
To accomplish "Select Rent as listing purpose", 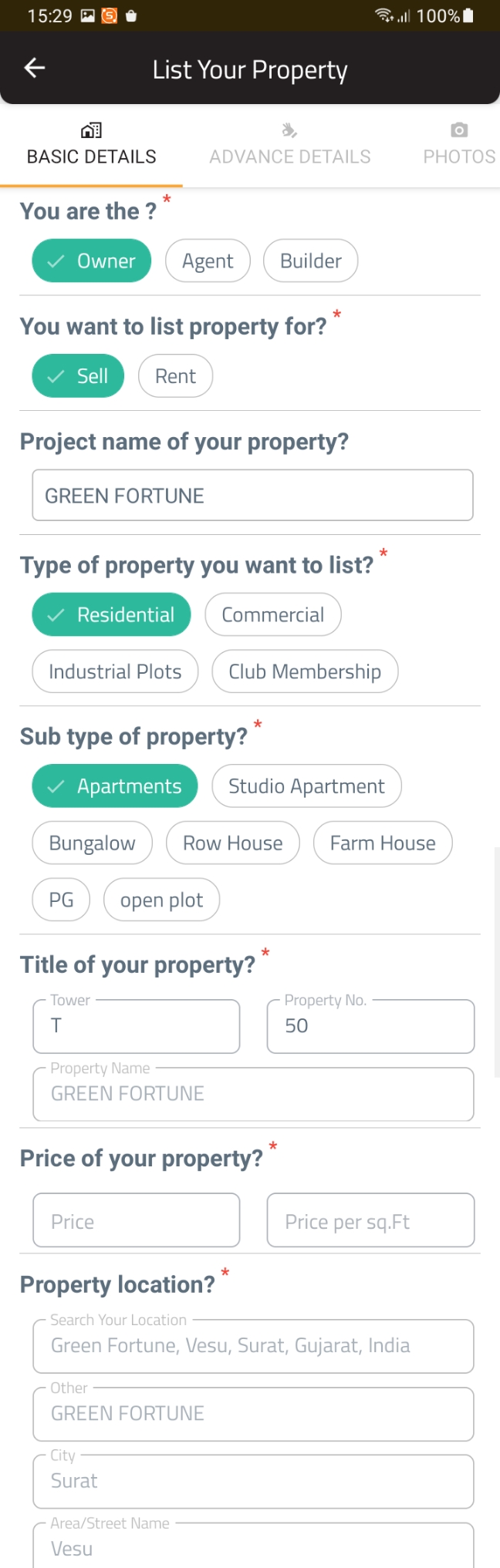I will tap(175, 376).
